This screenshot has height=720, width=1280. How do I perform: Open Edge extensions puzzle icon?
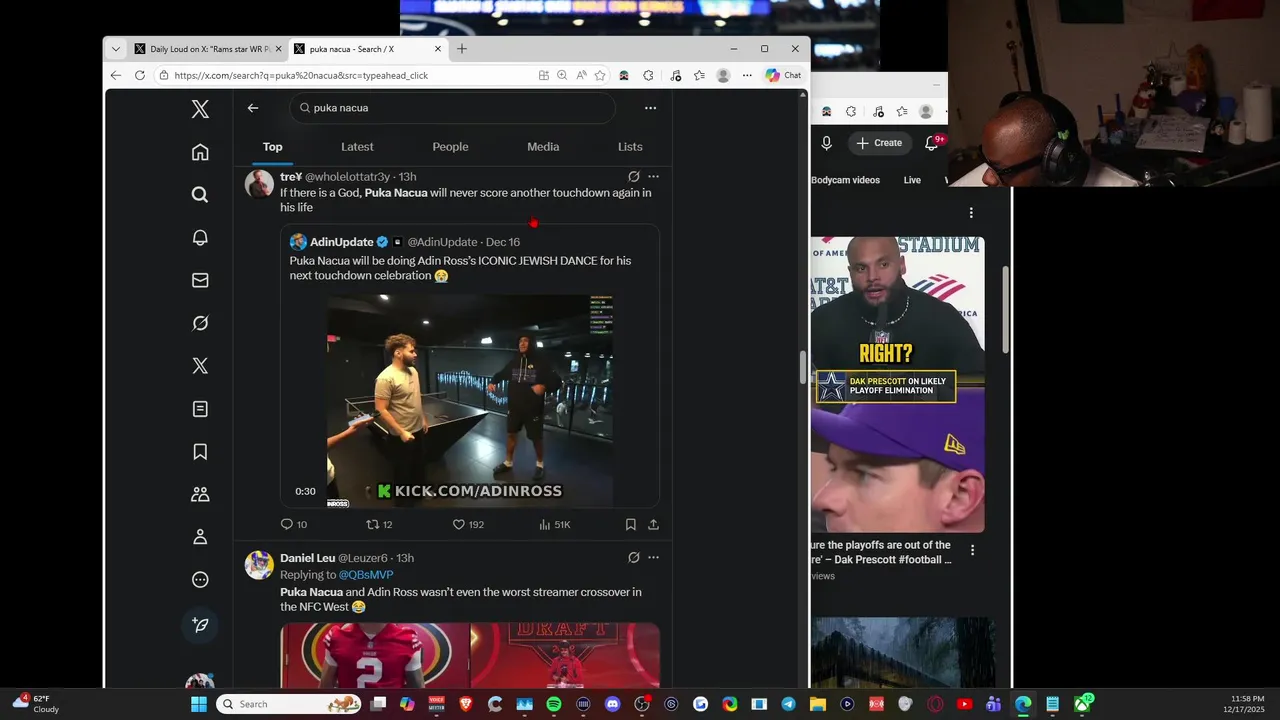click(648, 75)
